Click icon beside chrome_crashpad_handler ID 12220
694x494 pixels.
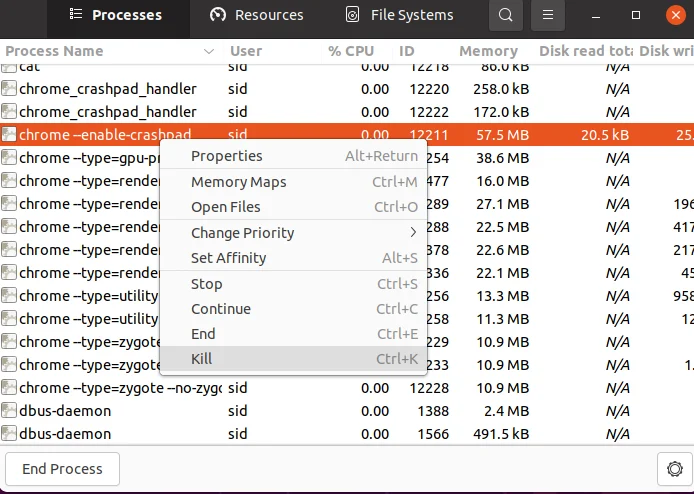click(9, 89)
